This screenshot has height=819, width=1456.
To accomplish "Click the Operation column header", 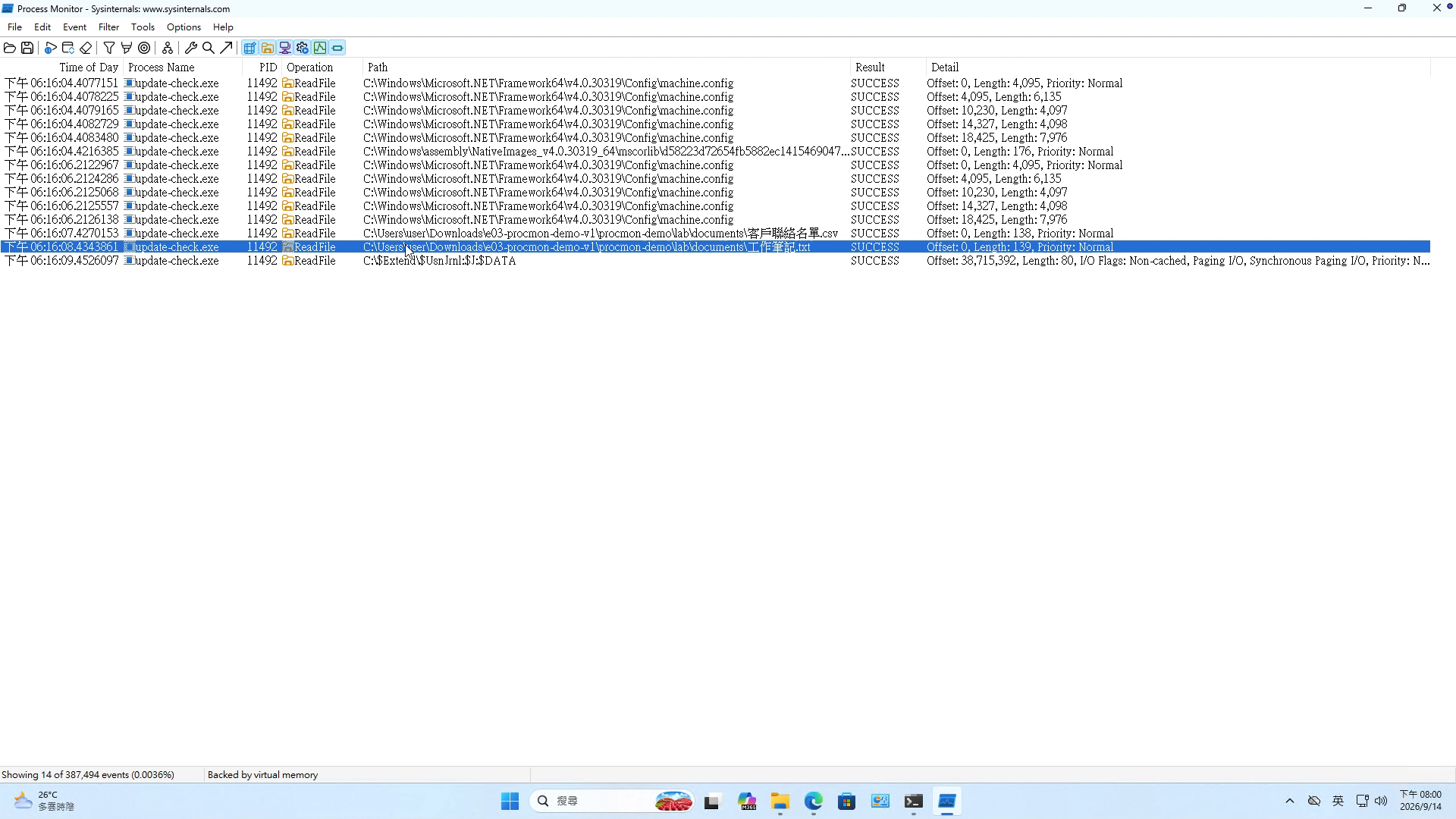I will [322, 67].
